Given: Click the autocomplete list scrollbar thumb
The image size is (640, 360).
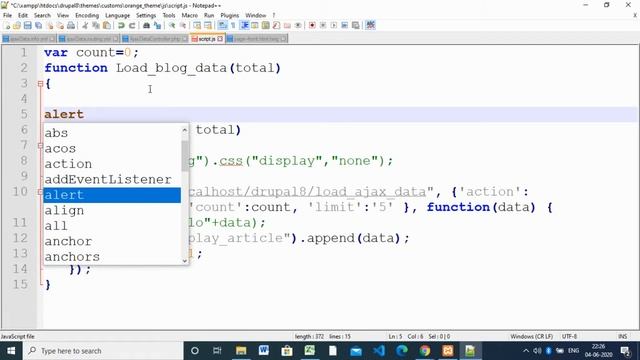Looking at the screenshot, I should click(x=185, y=156).
